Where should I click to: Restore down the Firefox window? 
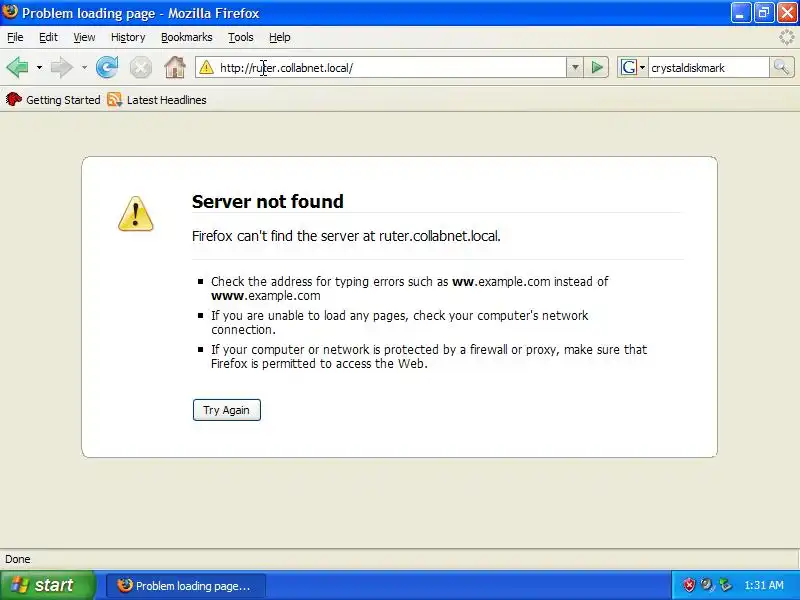[x=764, y=13]
